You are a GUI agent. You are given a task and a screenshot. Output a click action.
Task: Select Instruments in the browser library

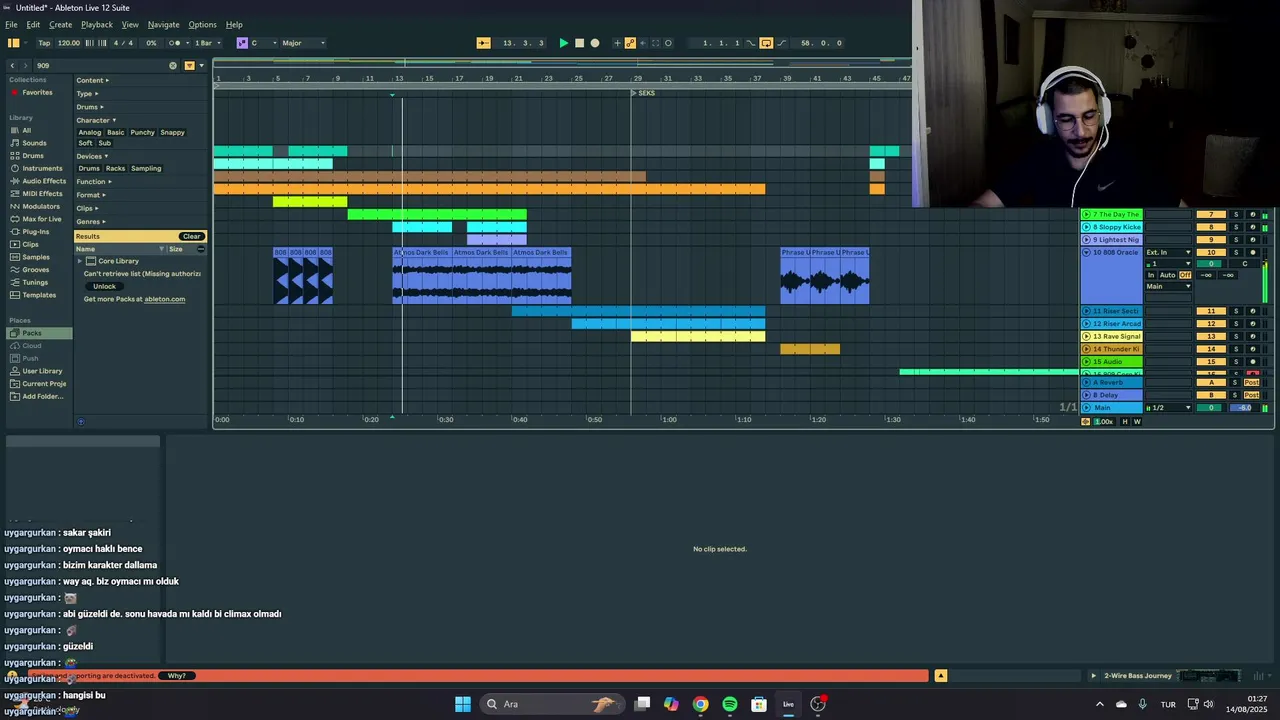tap(42, 168)
